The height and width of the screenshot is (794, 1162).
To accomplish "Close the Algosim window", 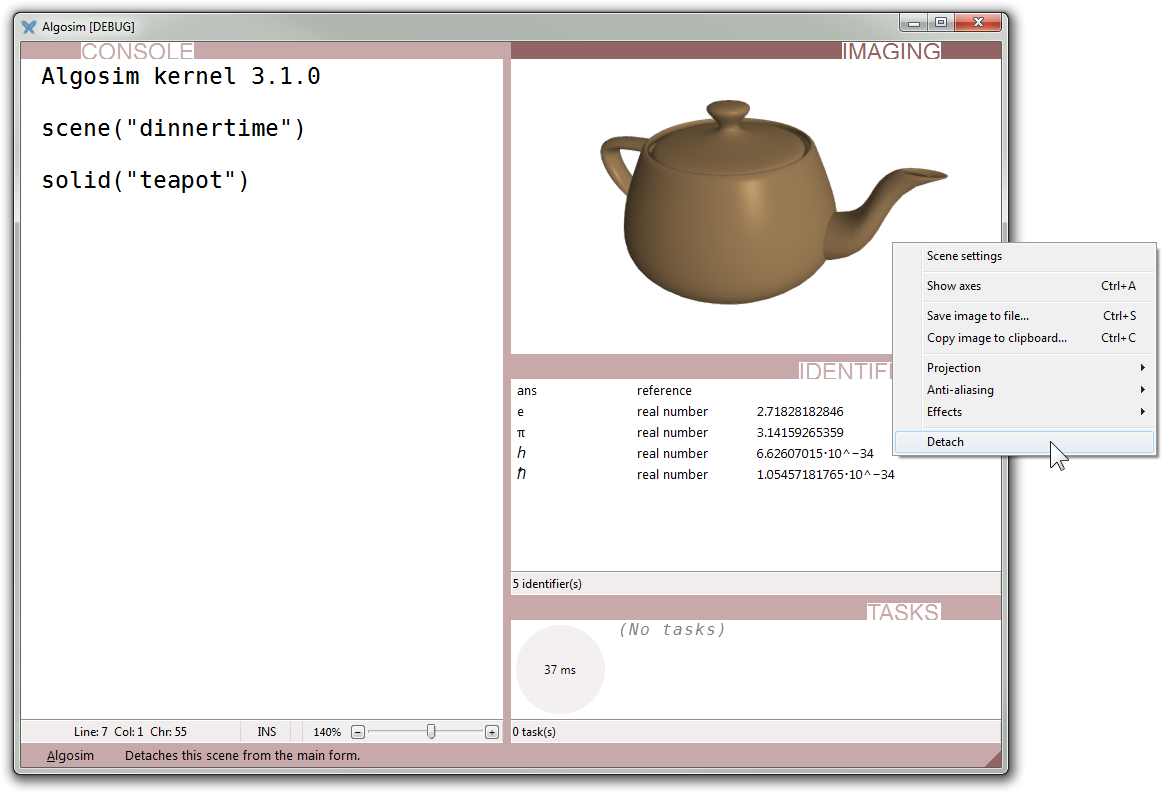I will click(x=978, y=21).
